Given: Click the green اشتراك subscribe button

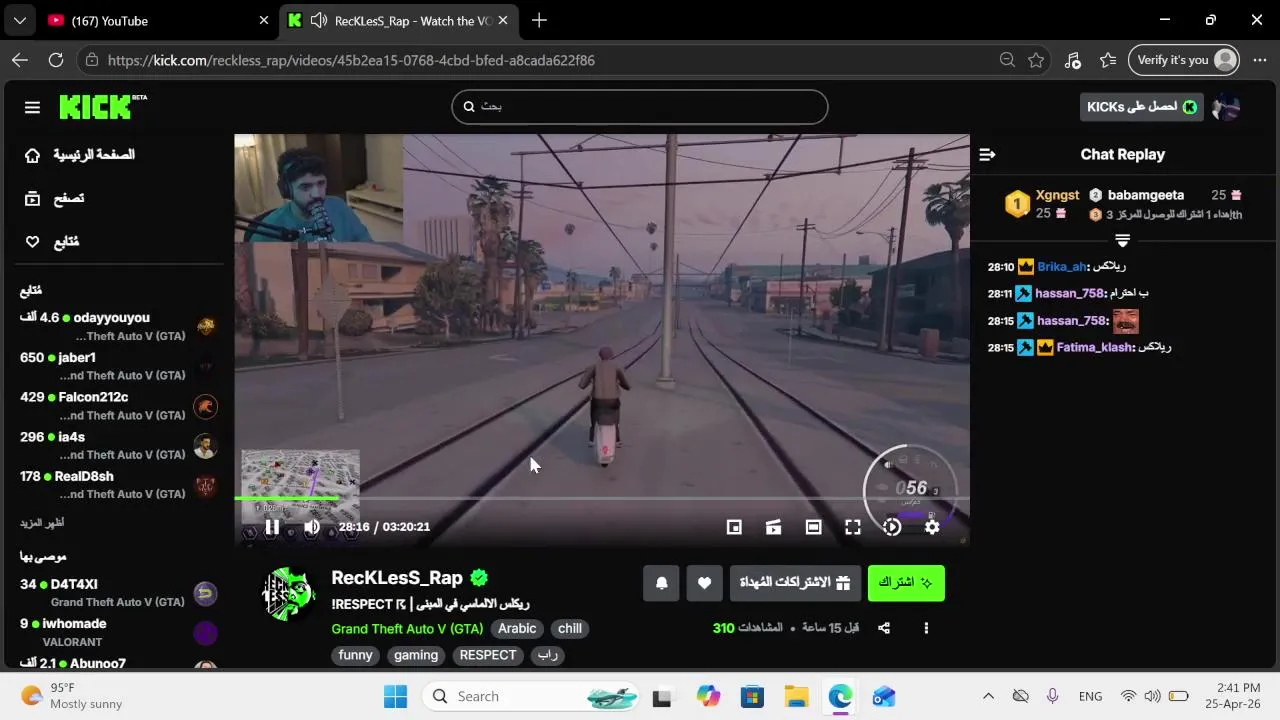Looking at the screenshot, I should pyautogui.click(x=906, y=583).
